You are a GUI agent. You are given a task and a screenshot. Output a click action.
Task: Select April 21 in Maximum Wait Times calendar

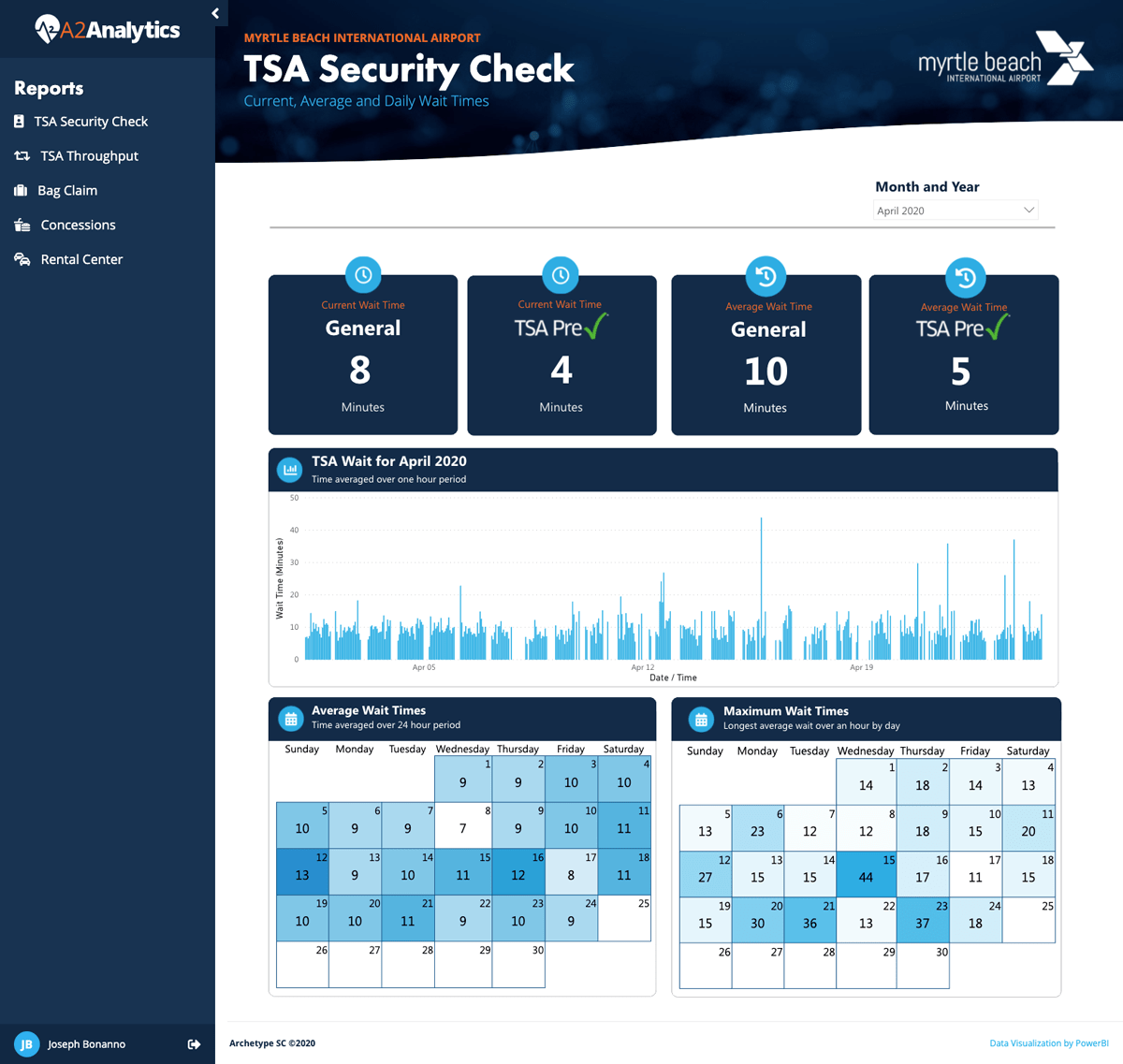coord(810,920)
